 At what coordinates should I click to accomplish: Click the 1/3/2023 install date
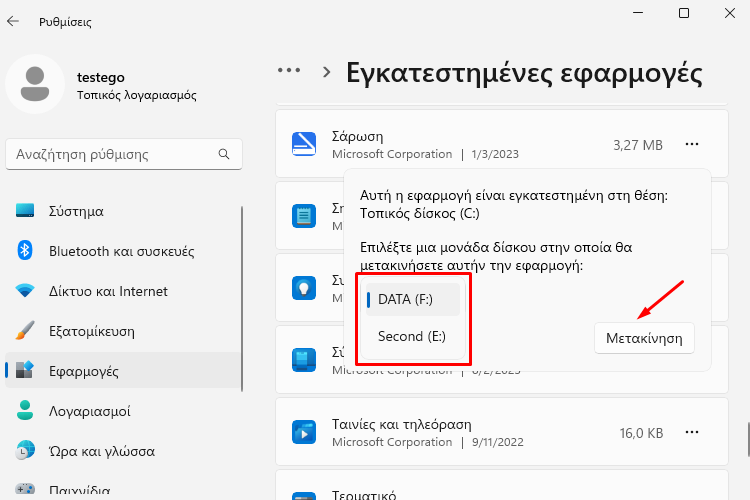495,154
